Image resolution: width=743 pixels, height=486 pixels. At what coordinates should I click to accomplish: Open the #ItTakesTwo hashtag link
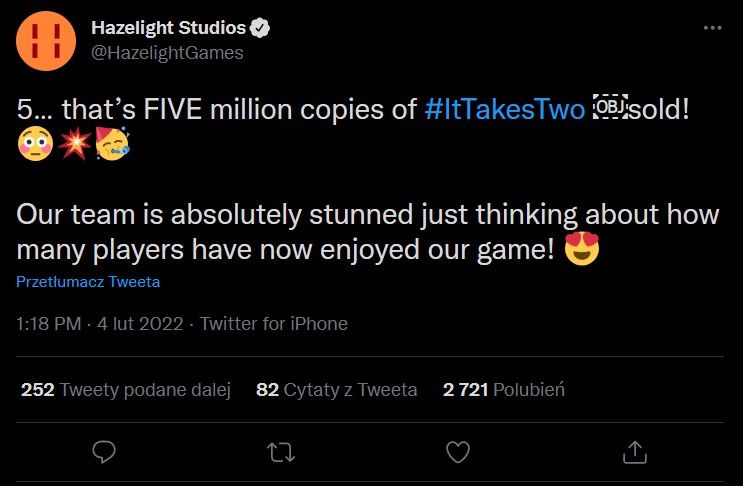point(502,110)
